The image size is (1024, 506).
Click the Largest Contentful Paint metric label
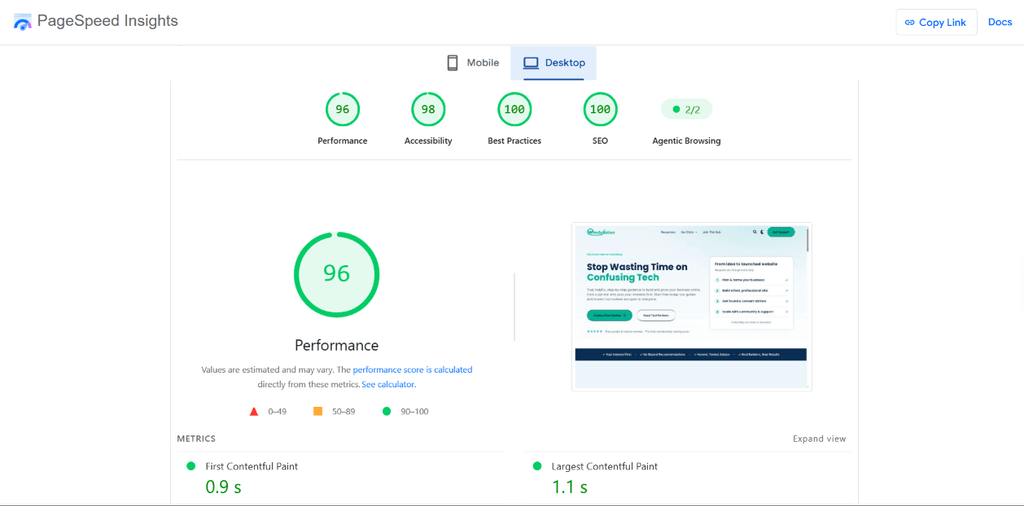coord(604,467)
